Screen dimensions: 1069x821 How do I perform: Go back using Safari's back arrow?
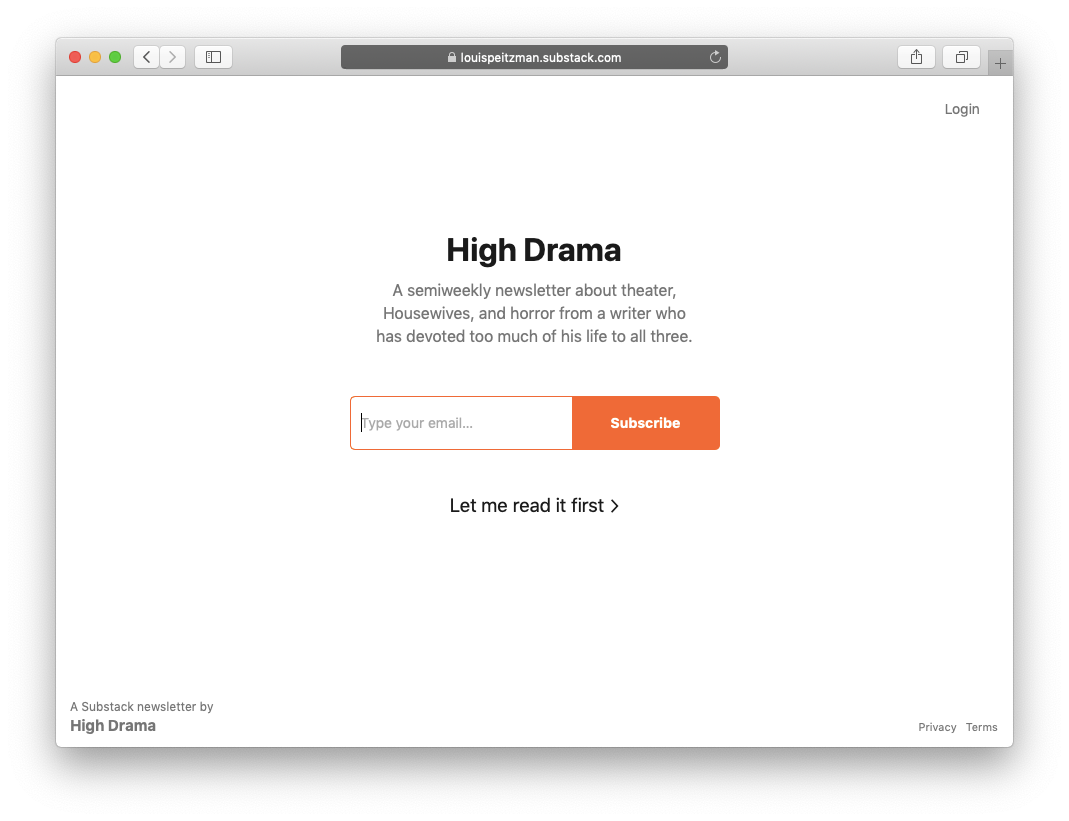(x=147, y=57)
